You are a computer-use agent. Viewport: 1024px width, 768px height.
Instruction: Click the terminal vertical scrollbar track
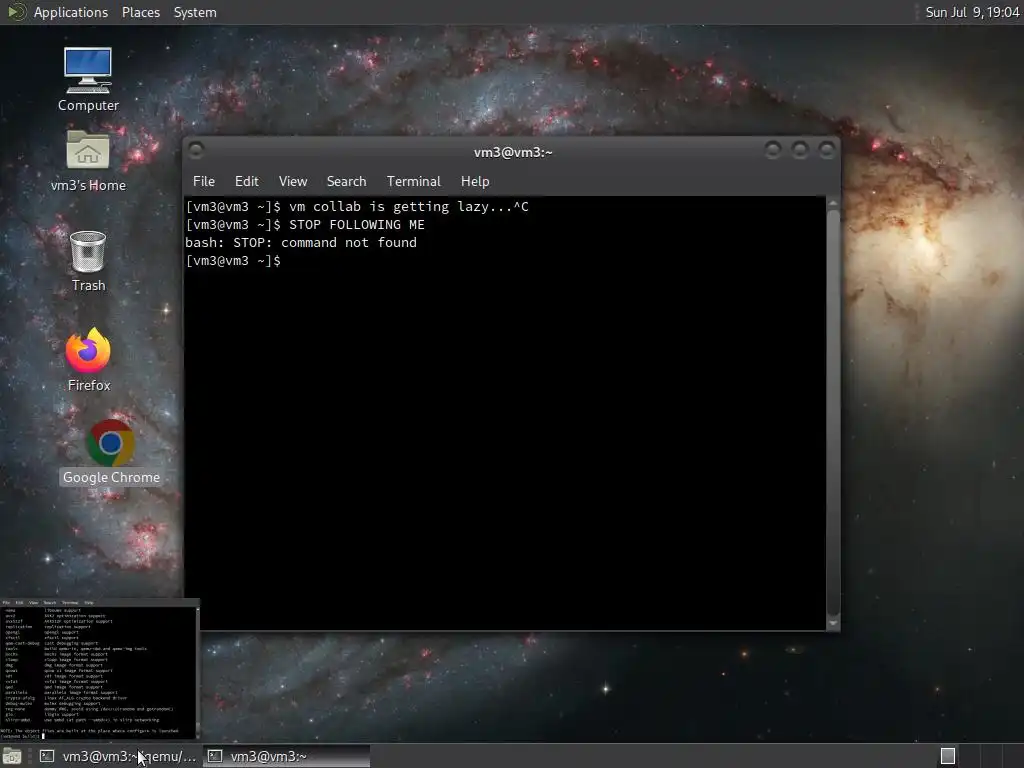pyautogui.click(x=833, y=413)
